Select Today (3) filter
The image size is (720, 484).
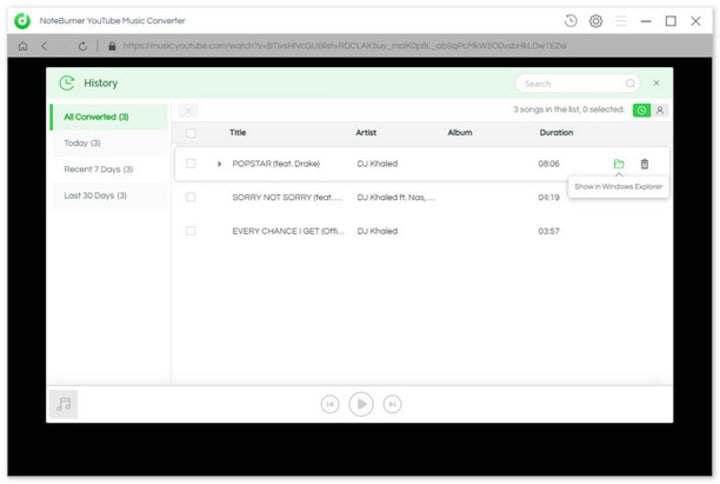pyautogui.click(x=109, y=143)
